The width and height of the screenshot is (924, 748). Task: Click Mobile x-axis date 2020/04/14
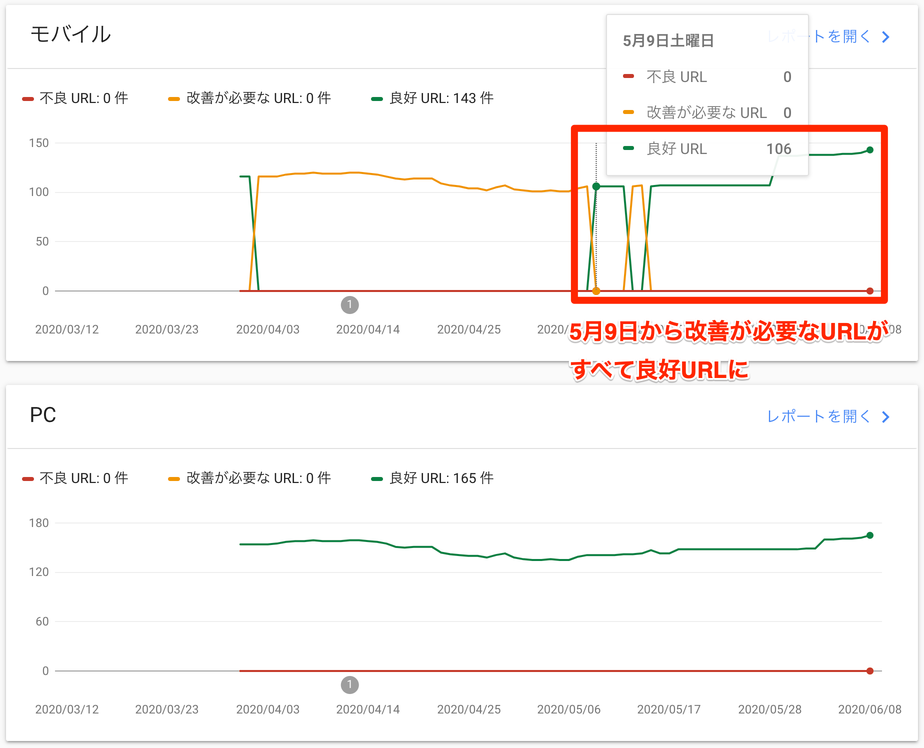tap(368, 329)
